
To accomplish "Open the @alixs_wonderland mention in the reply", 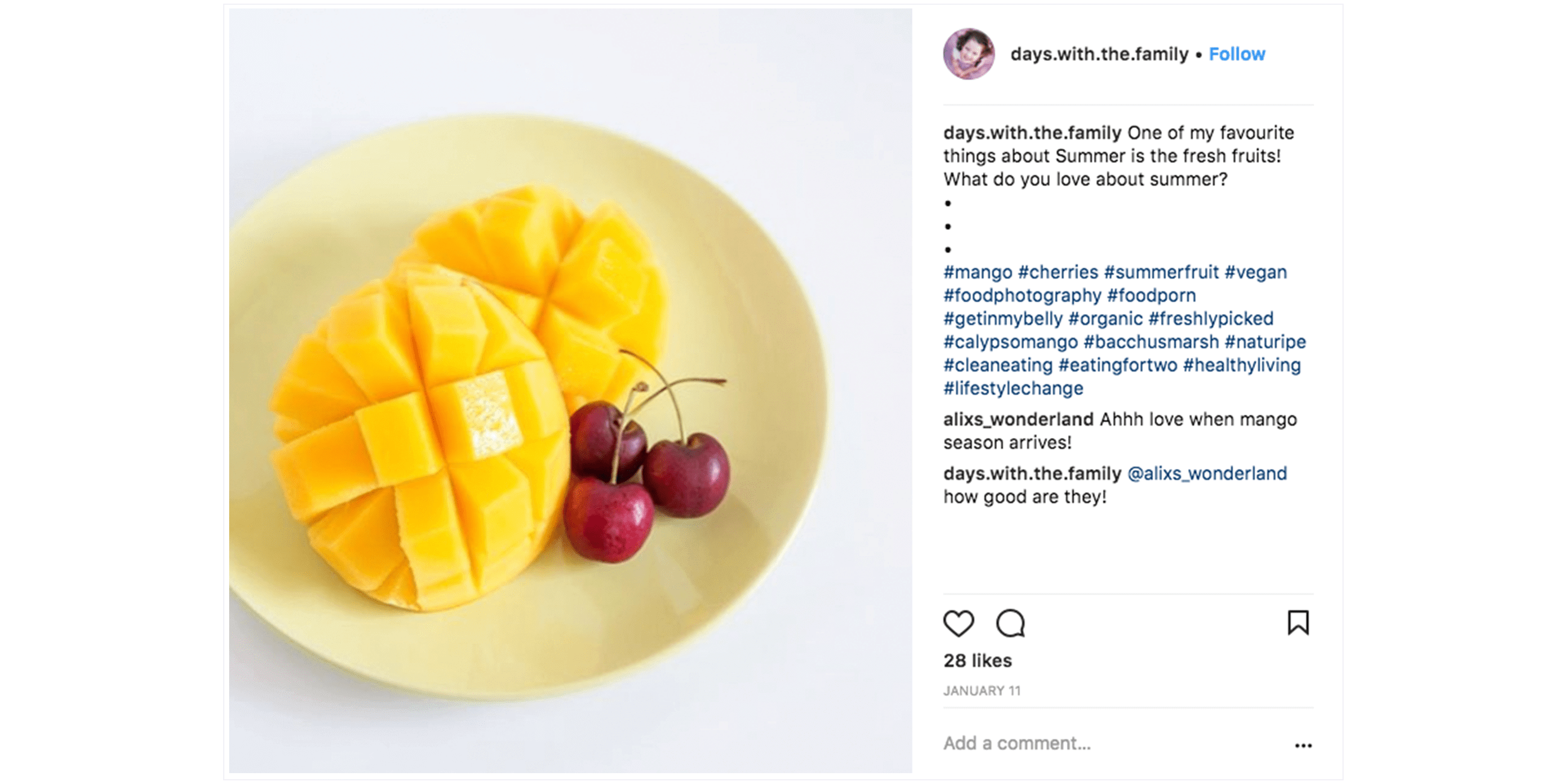I will [1207, 473].
